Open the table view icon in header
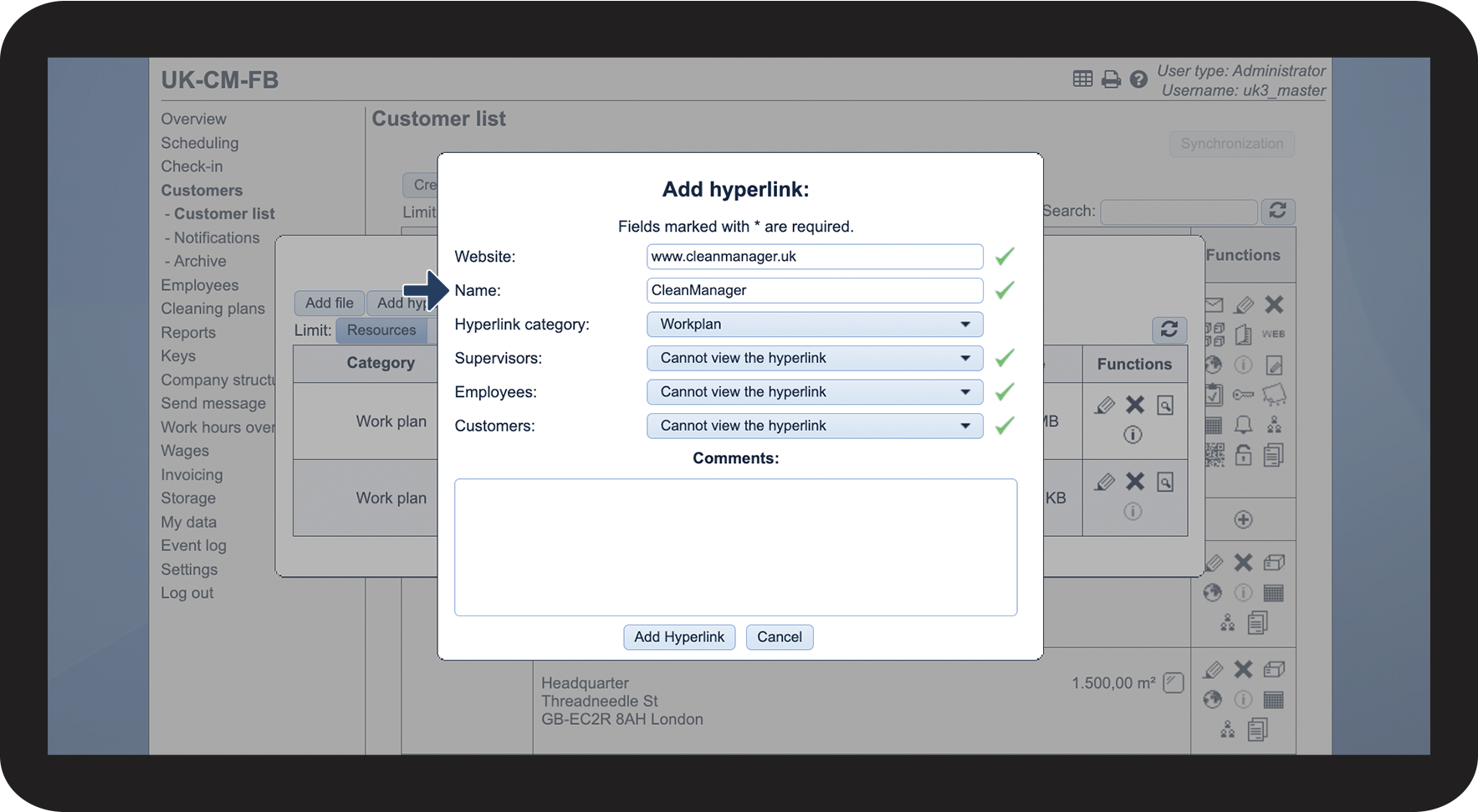 point(1082,79)
